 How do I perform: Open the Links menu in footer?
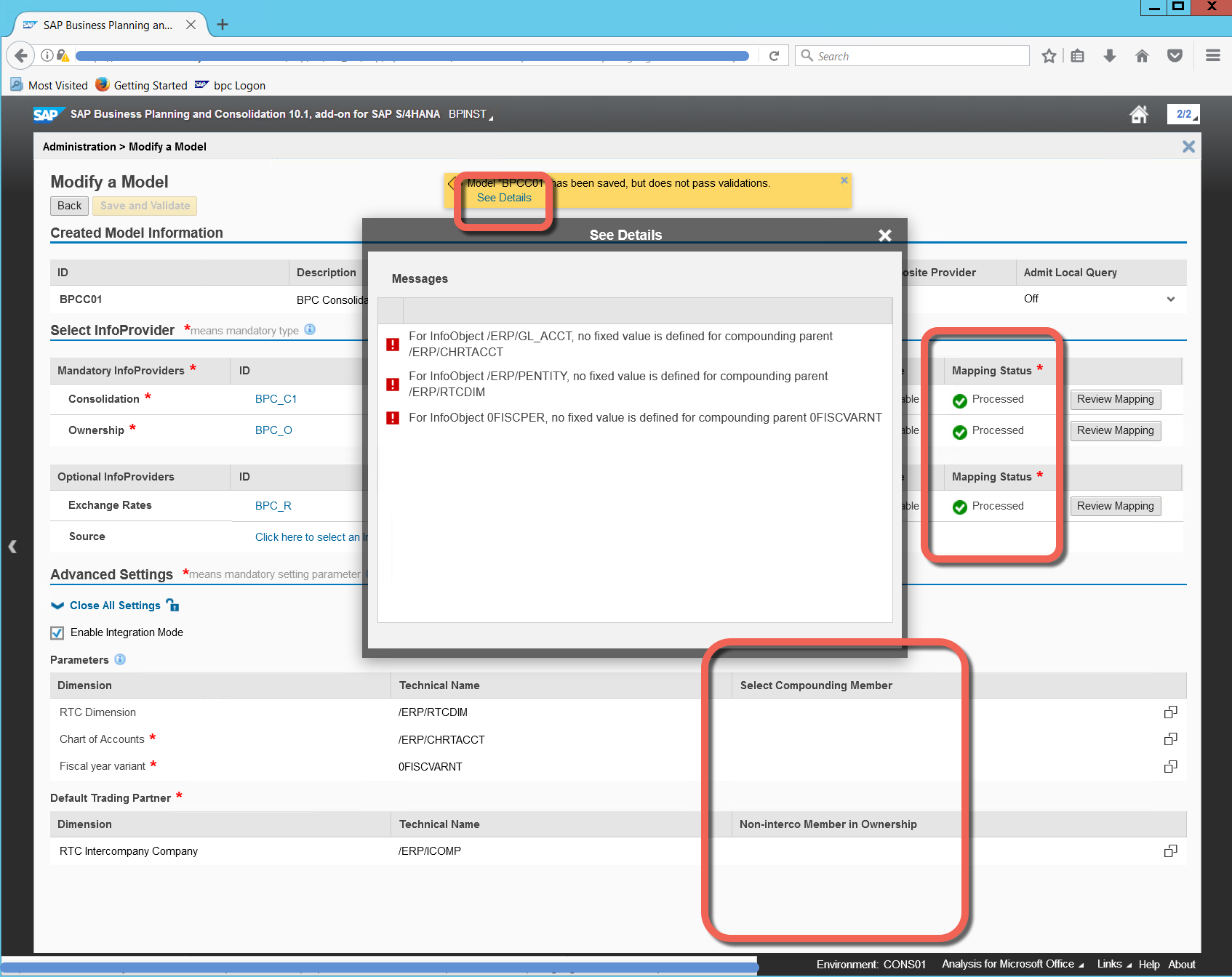click(1113, 964)
